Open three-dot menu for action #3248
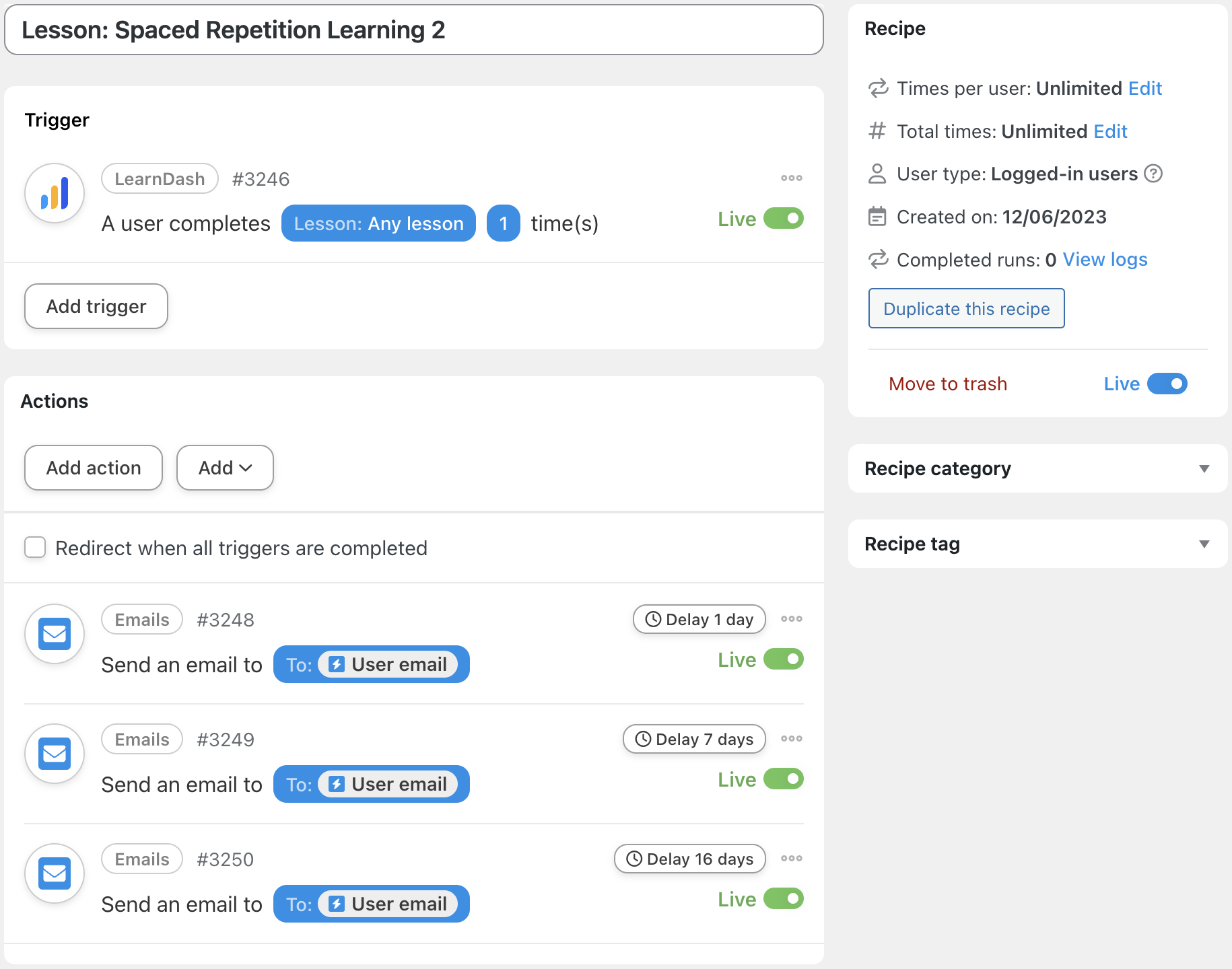Viewport: 1232px width, 969px height. (791, 619)
